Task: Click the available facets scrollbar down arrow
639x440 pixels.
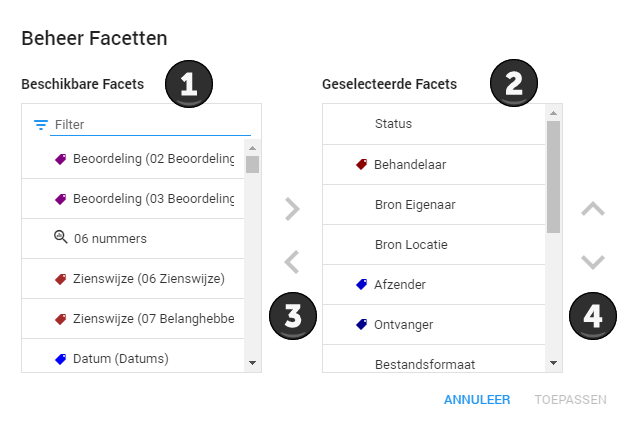Action: pos(252,363)
